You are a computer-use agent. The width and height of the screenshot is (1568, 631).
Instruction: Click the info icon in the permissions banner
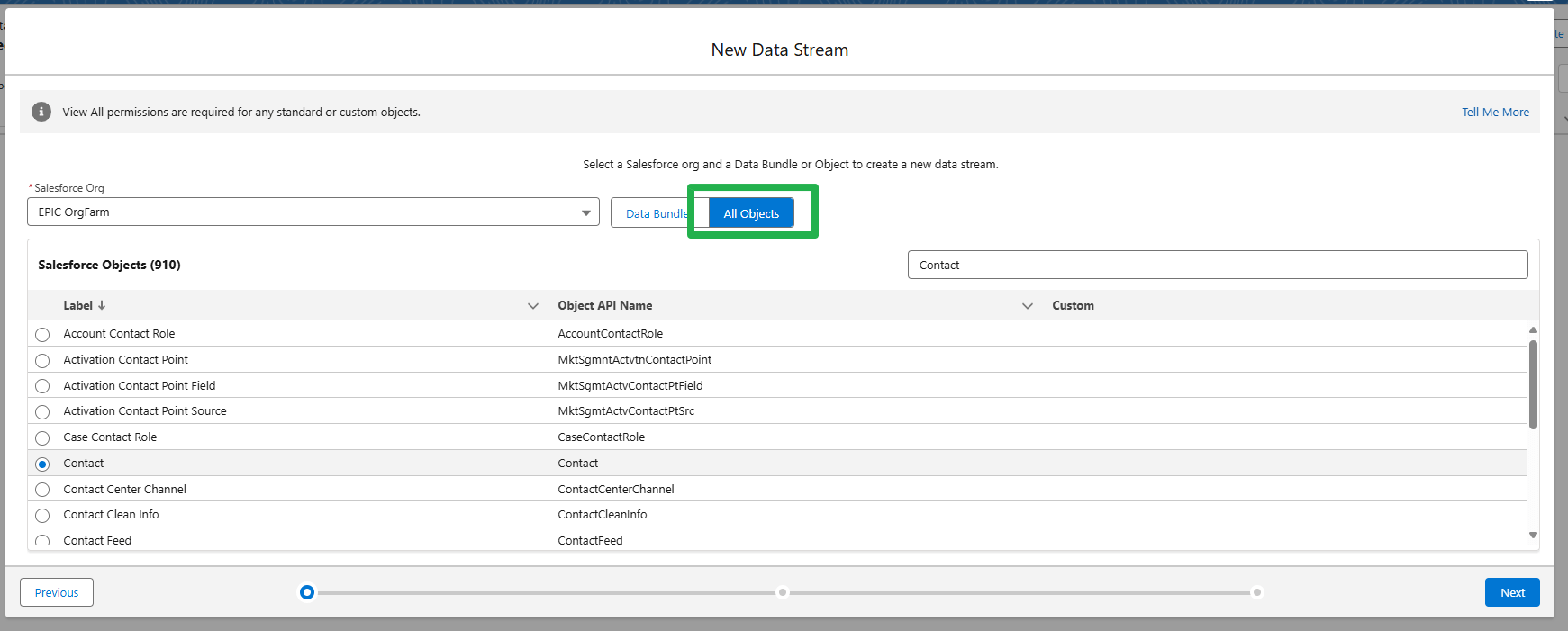pyautogui.click(x=41, y=112)
